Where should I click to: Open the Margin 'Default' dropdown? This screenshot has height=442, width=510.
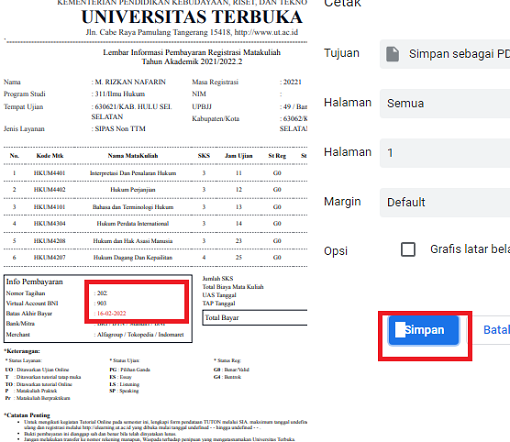pyautogui.click(x=445, y=202)
